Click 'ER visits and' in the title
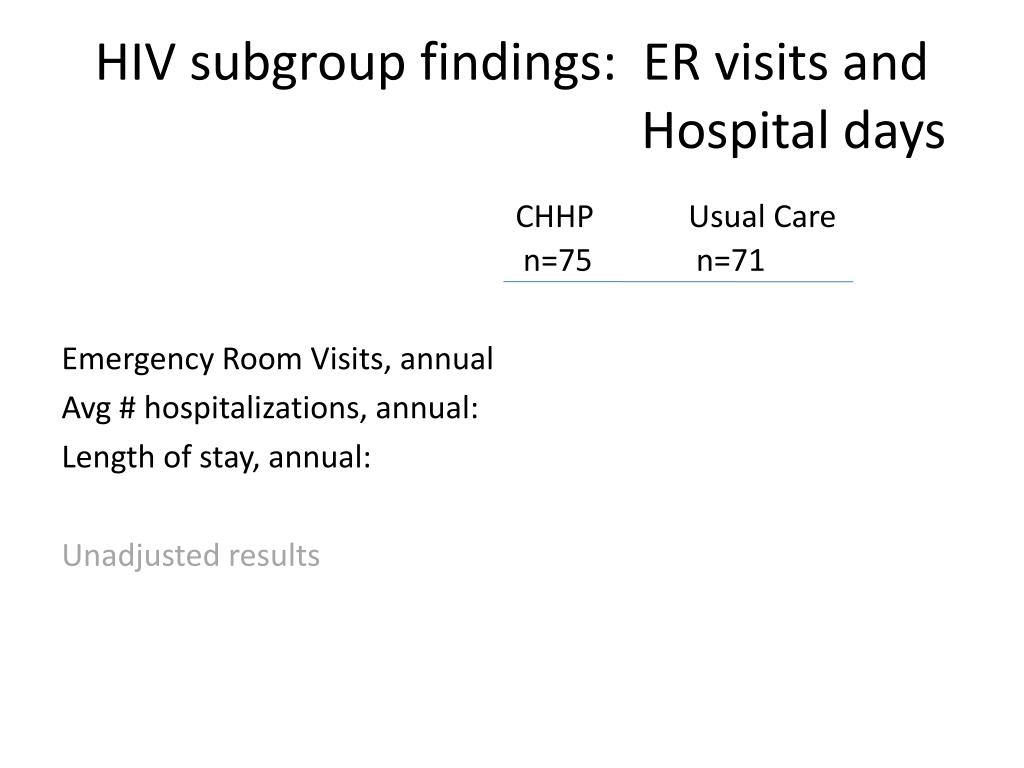Image resolution: width=1024 pixels, height=768 pixels. coord(786,62)
